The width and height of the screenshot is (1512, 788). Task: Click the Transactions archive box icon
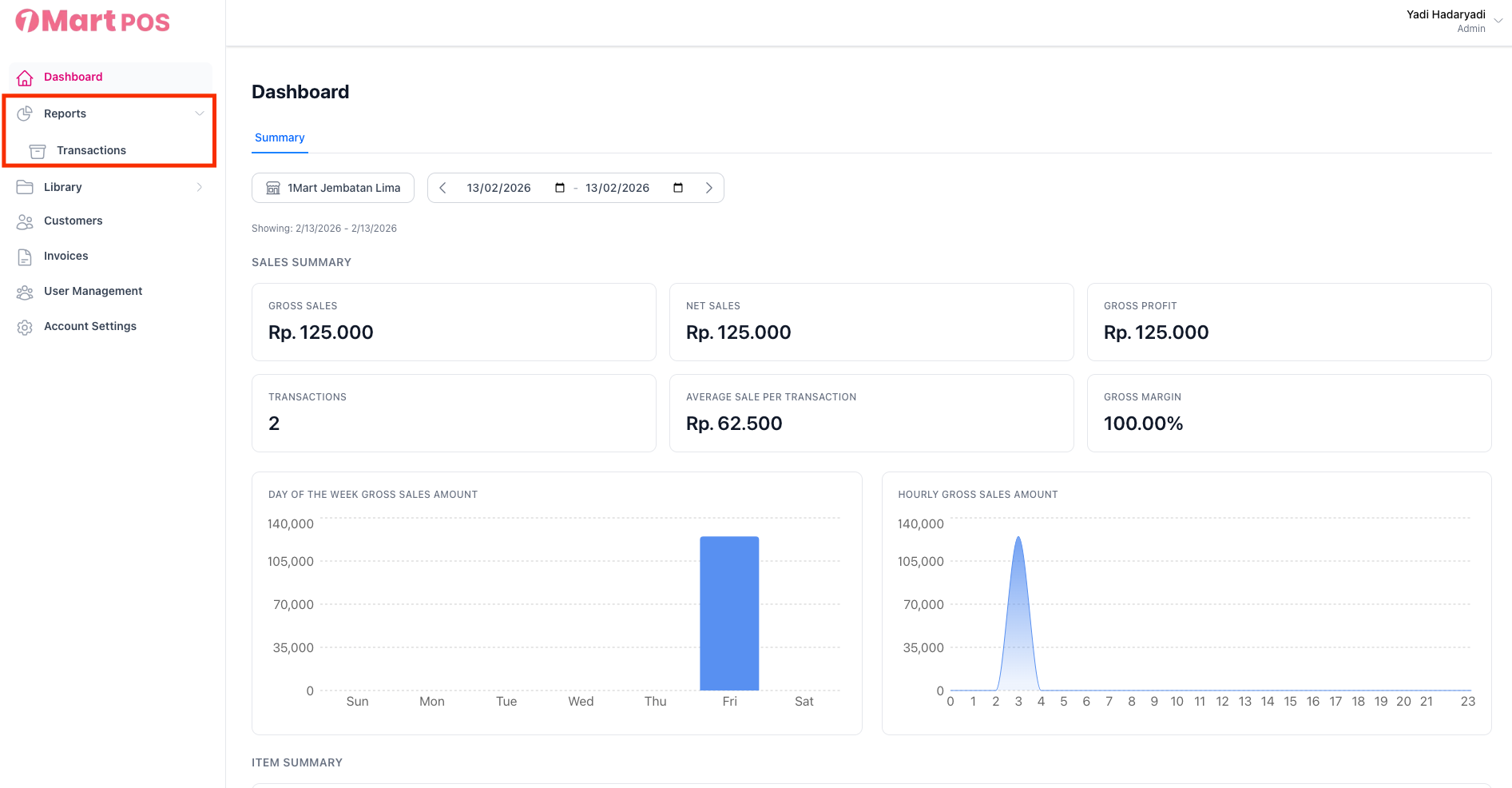pos(38,151)
